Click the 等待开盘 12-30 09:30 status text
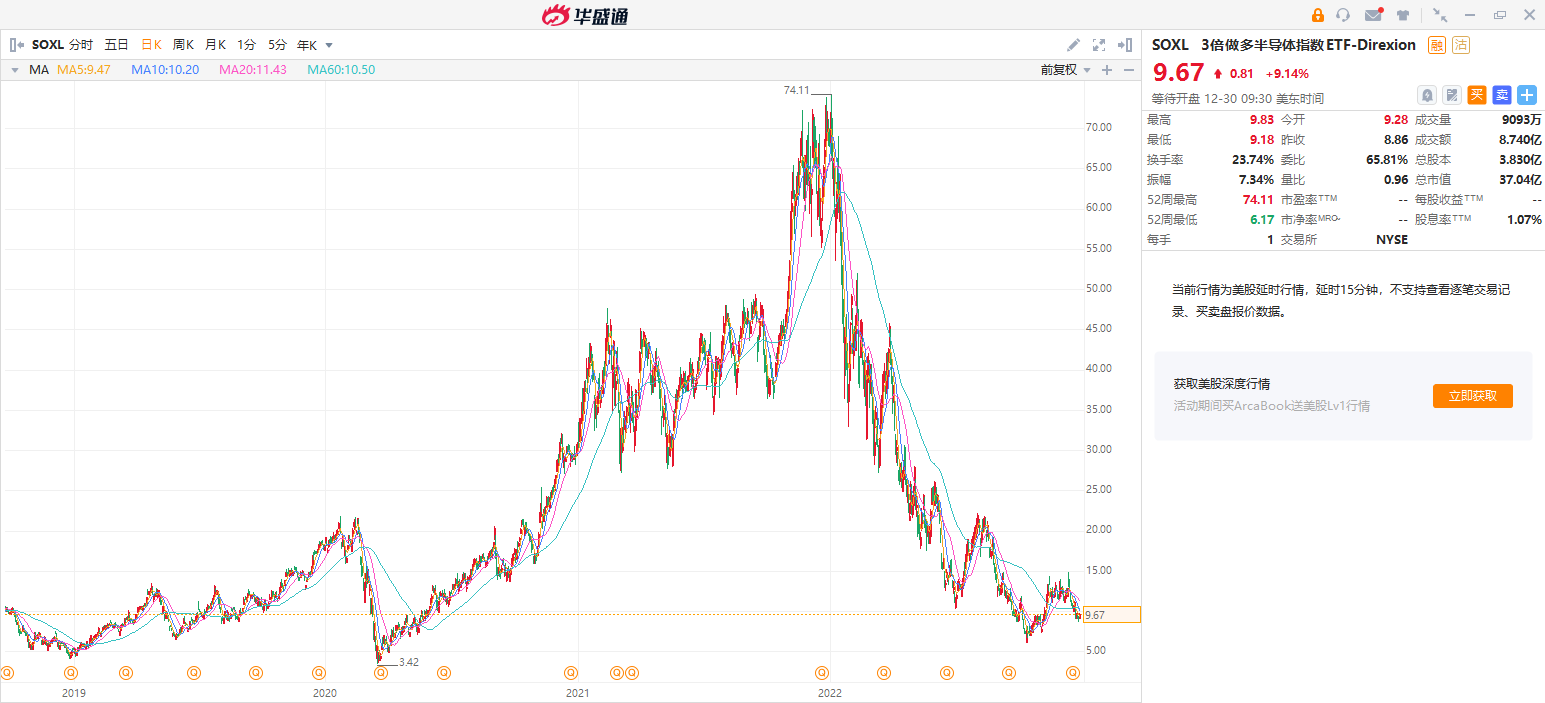 point(1238,98)
